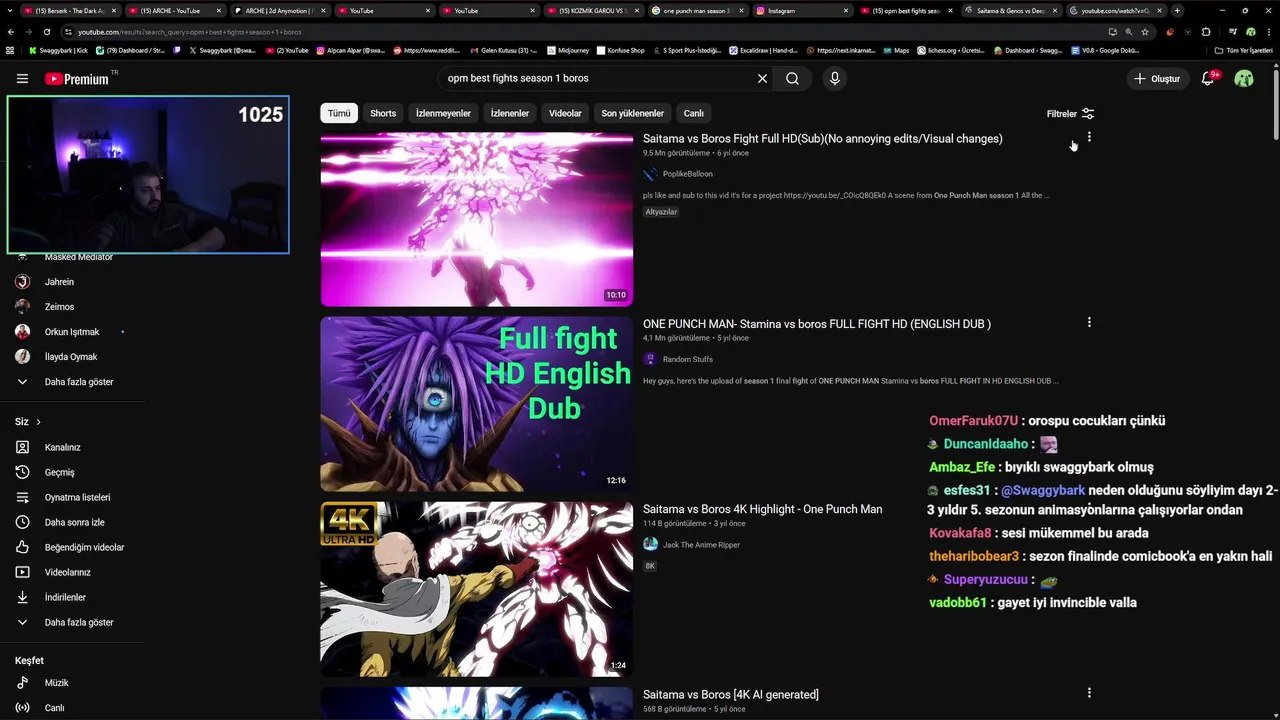Image resolution: width=1280 pixels, height=720 pixels.
Task: Open Daha sonra izle list
Action: click(72, 522)
